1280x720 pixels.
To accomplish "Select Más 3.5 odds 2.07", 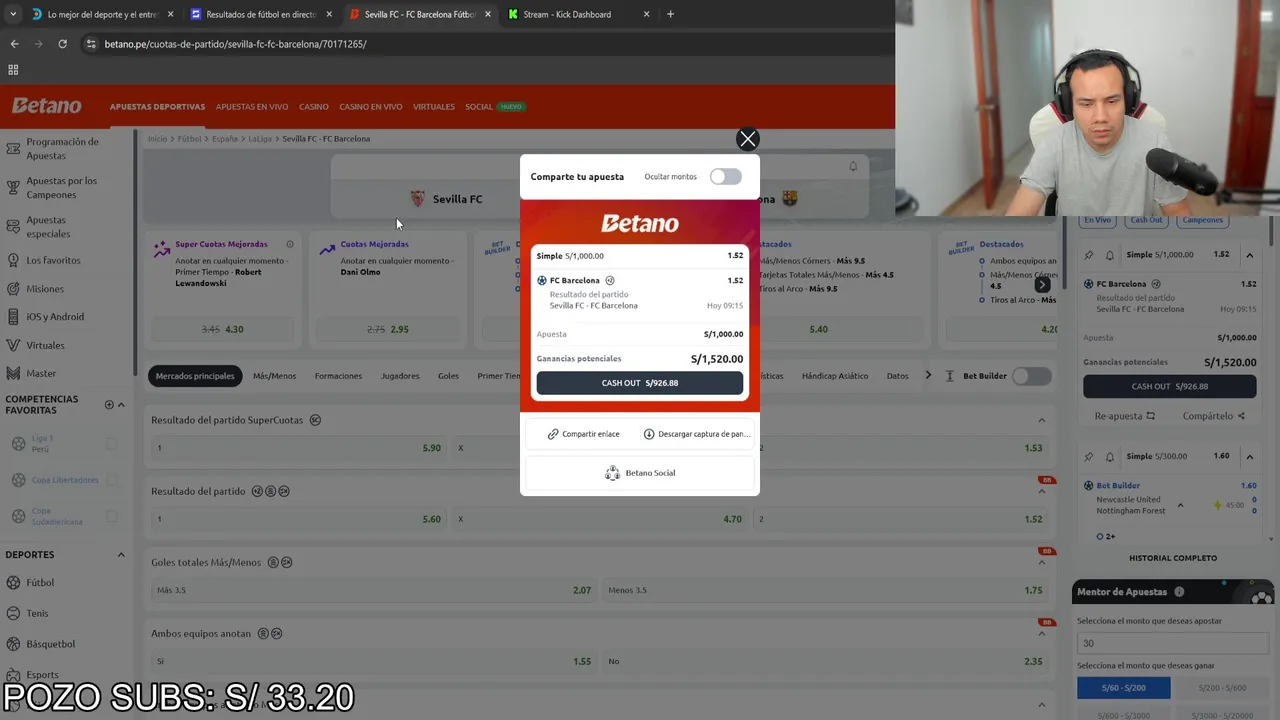I will click(374, 590).
